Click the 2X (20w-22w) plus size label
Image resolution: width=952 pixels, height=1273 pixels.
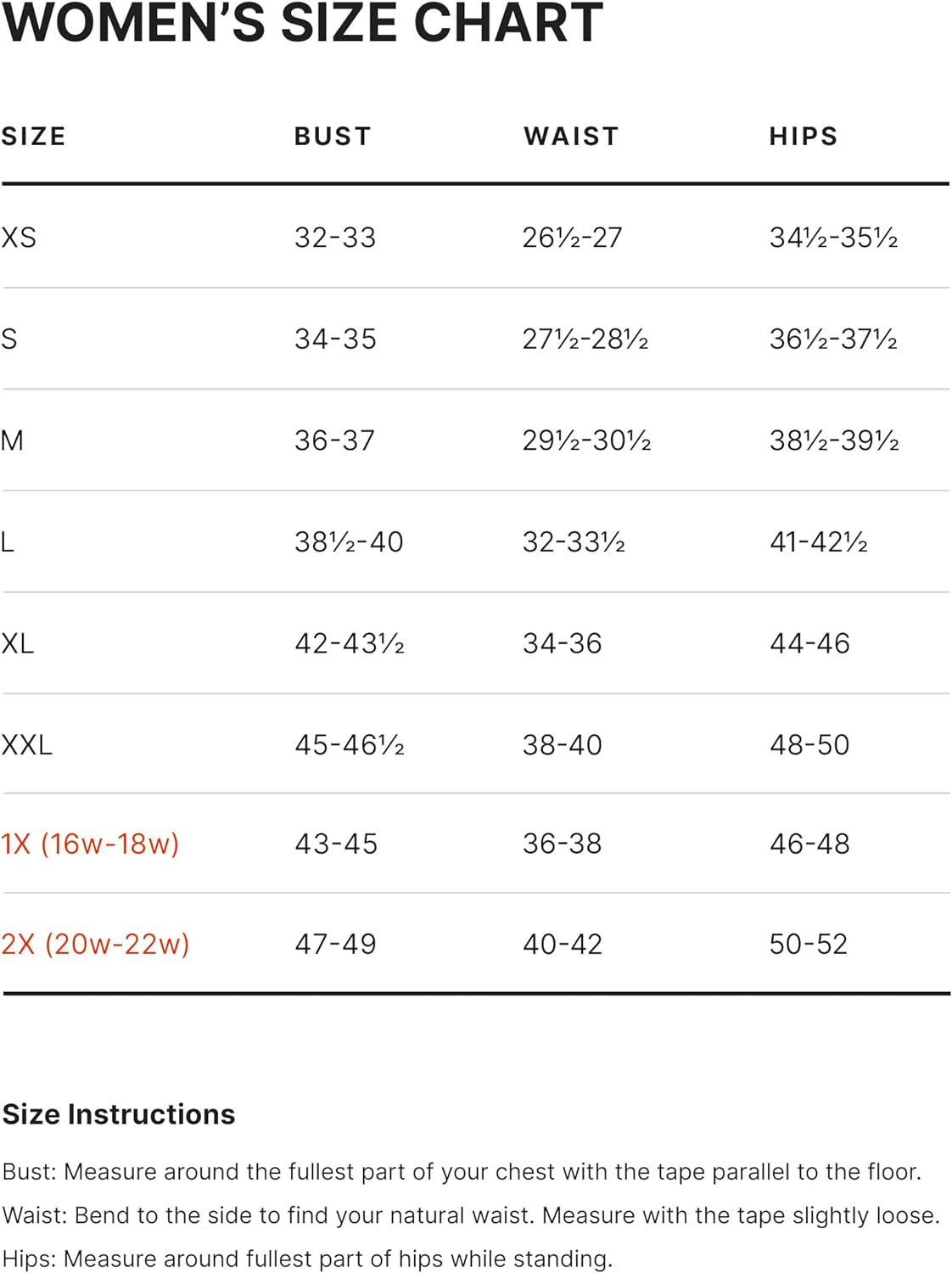tap(95, 945)
